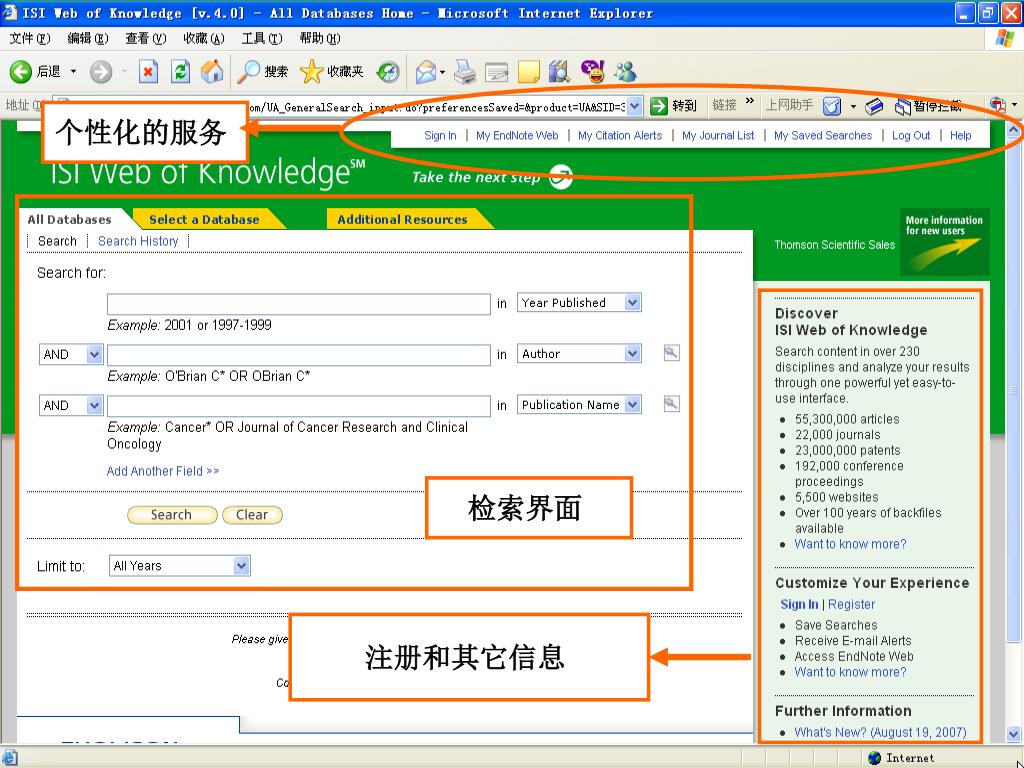Click the Edit page toolbar icon
The image size is (1024, 768).
tap(496, 71)
